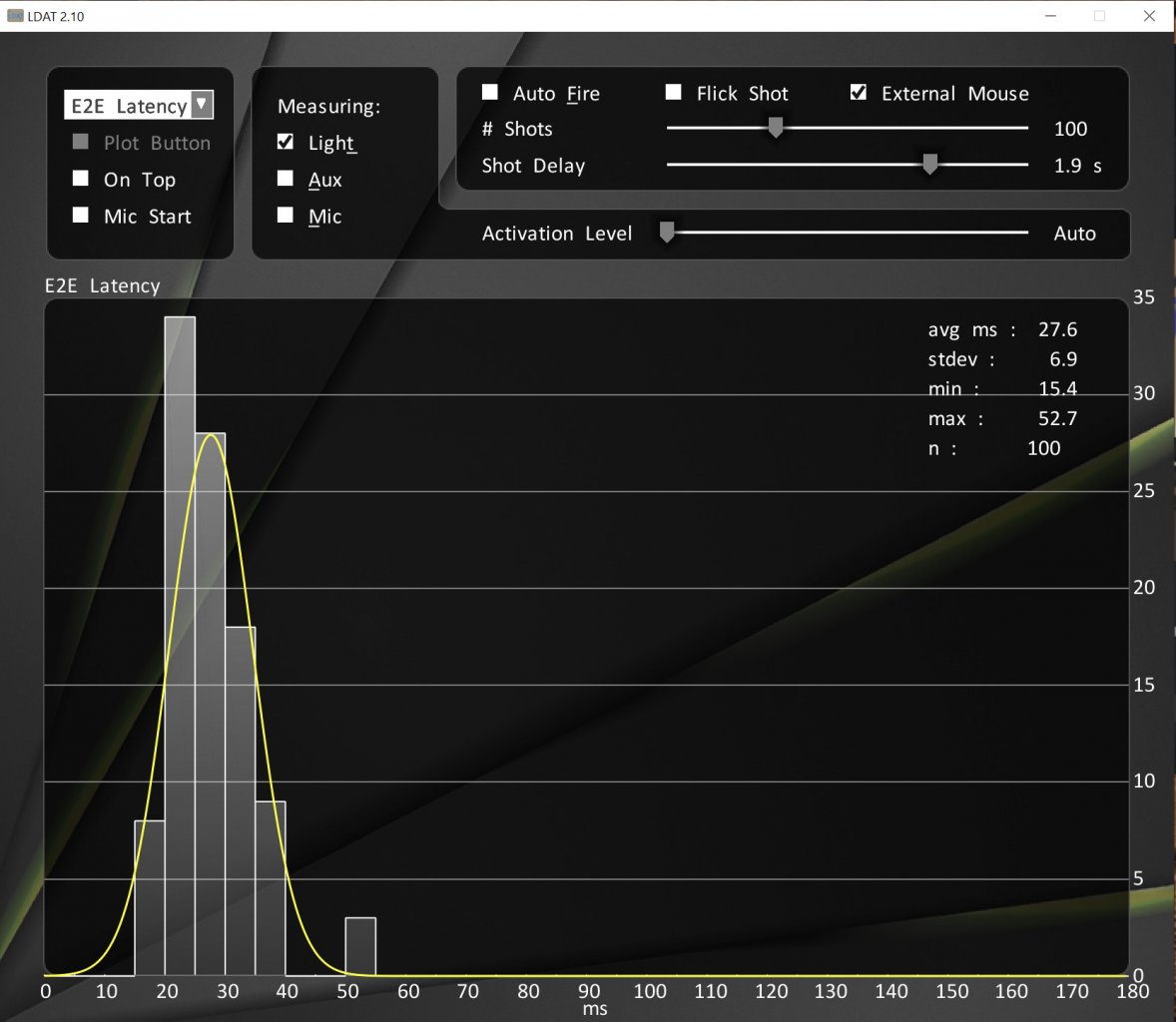Click the Activation Level slider handle
This screenshot has width=1176, height=1022.
tap(667, 233)
